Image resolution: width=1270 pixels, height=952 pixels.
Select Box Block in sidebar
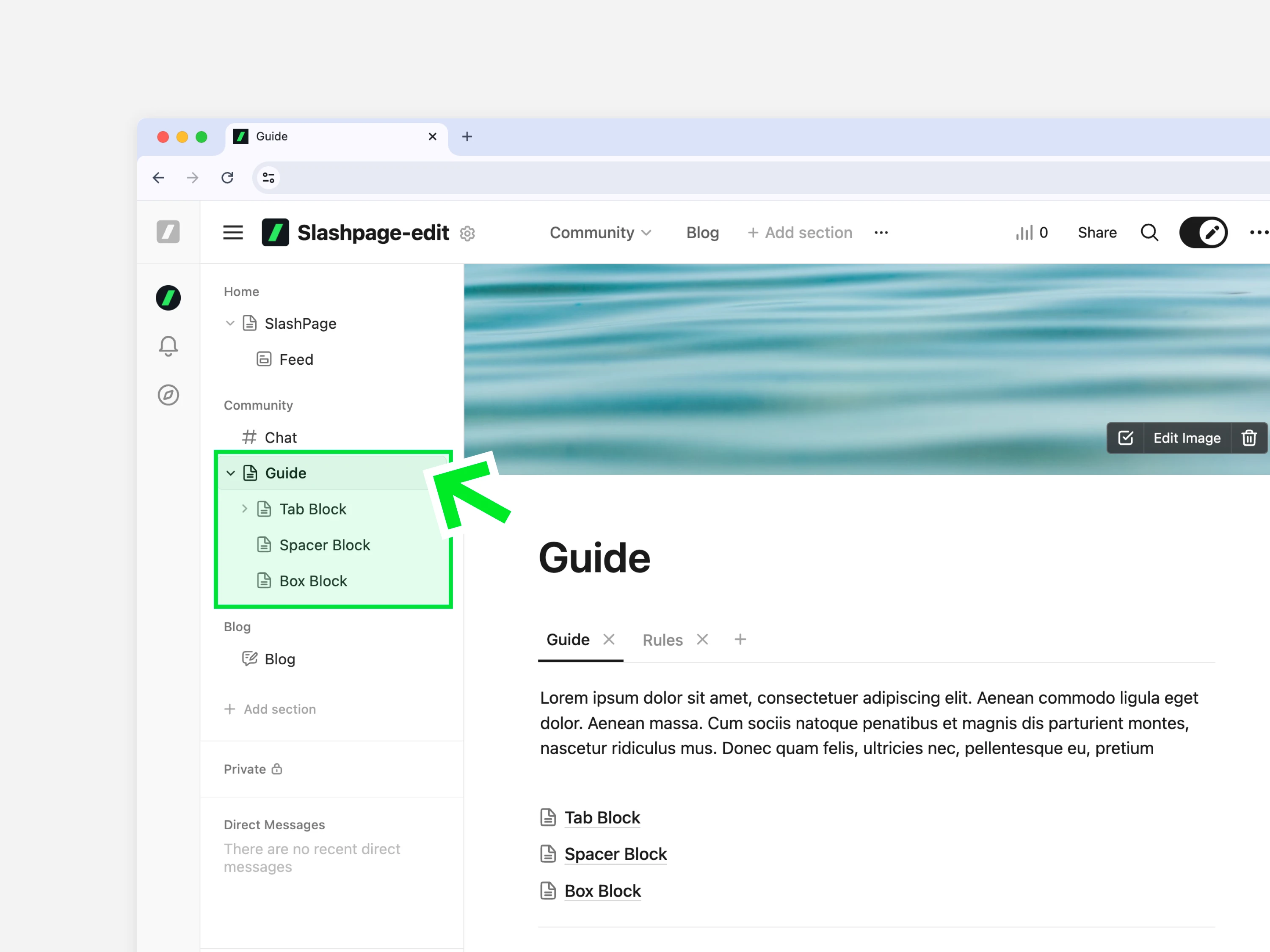[313, 581]
